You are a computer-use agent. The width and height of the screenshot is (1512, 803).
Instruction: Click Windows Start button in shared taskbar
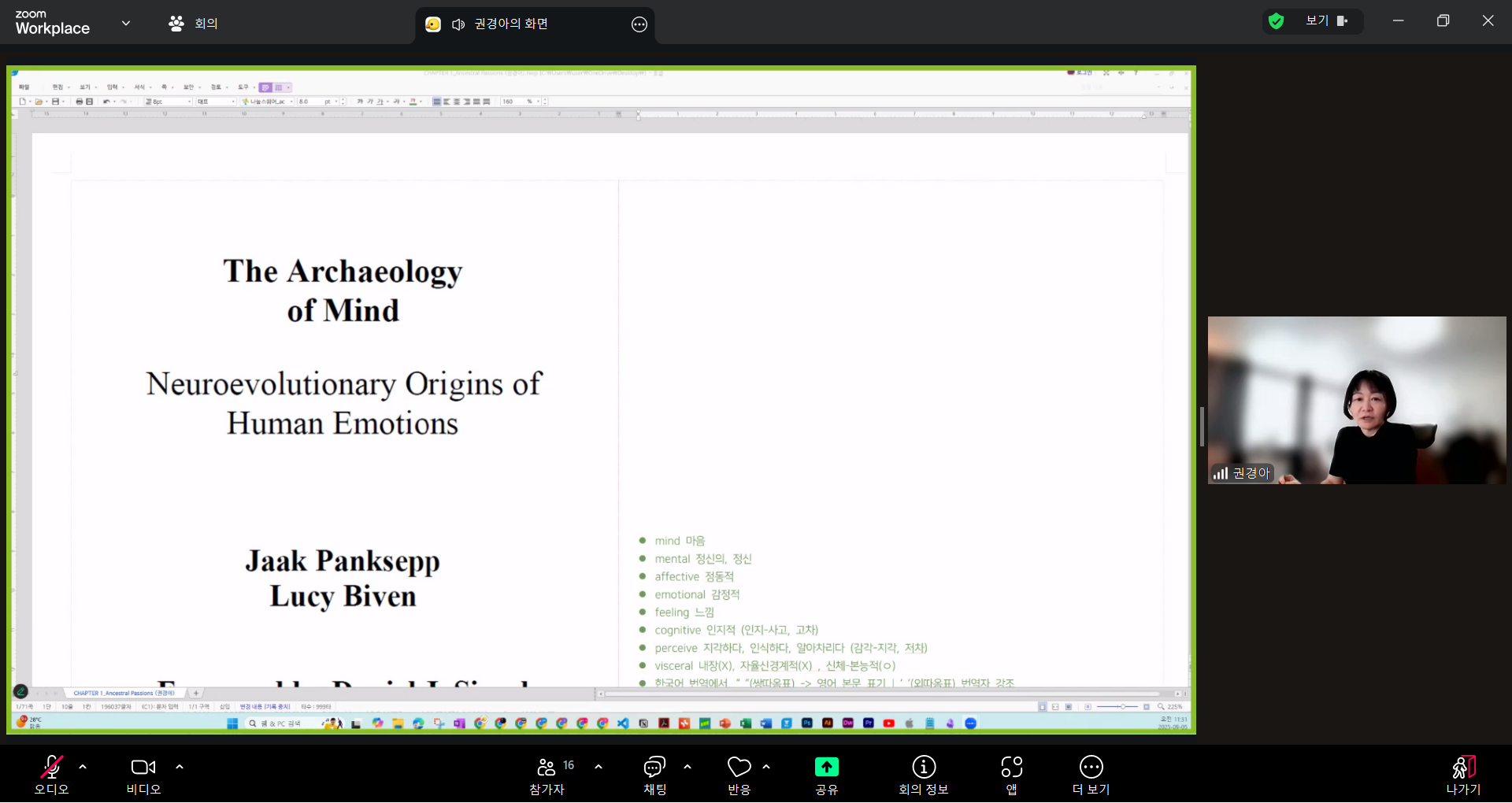point(232,723)
